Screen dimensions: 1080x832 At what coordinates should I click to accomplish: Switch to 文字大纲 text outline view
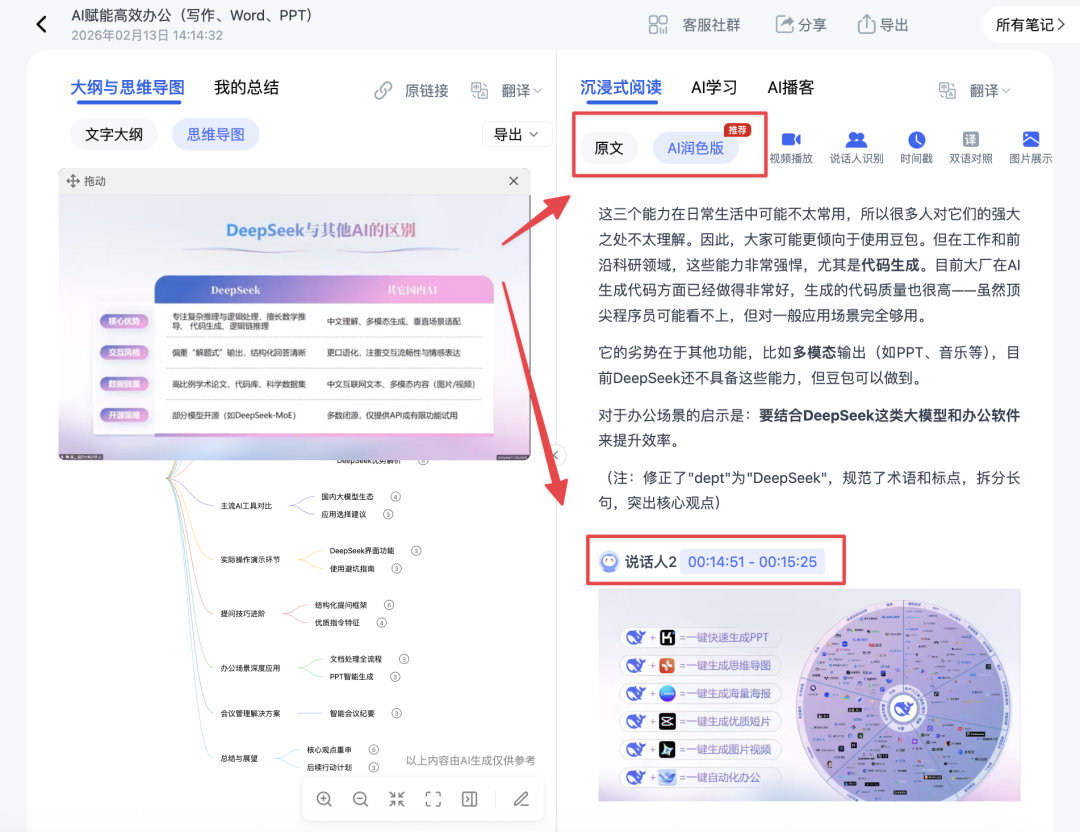click(114, 134)
